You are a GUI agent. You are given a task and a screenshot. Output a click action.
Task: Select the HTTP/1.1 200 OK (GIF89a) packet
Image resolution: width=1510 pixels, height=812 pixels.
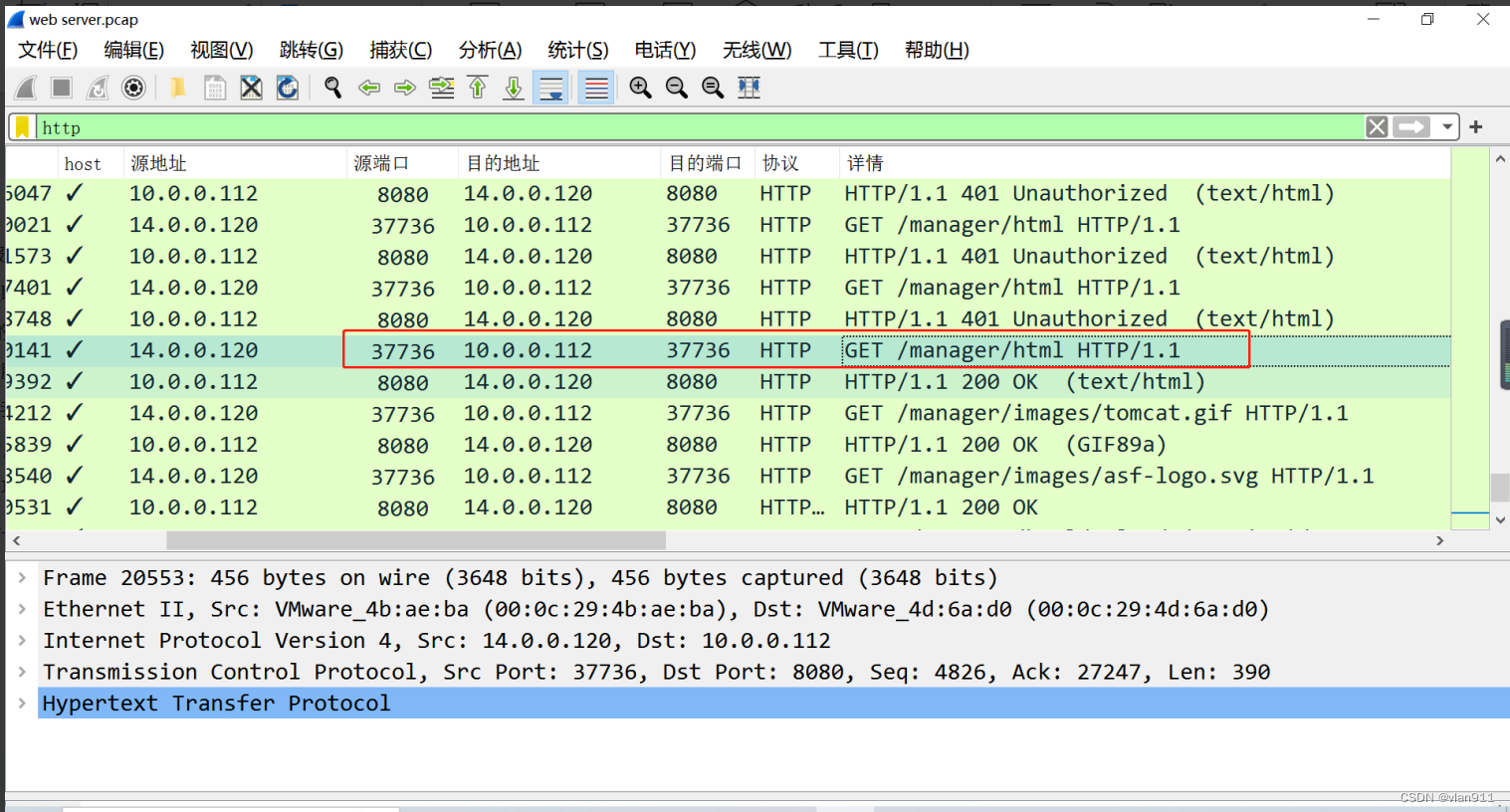pyautogui.click(x=728, y=444)
